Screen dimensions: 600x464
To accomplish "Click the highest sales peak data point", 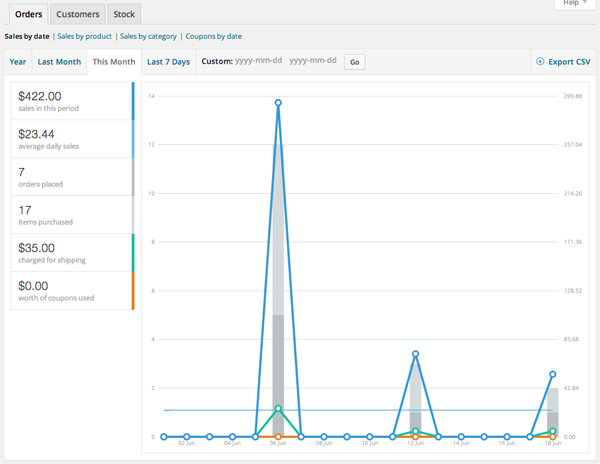I will [x=278, y=102].
